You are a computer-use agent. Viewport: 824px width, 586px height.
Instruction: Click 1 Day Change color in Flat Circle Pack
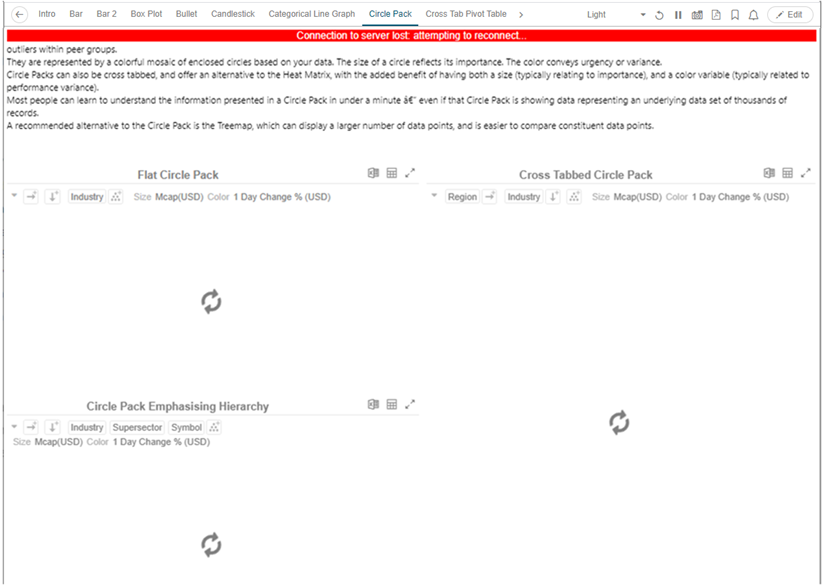282,197
